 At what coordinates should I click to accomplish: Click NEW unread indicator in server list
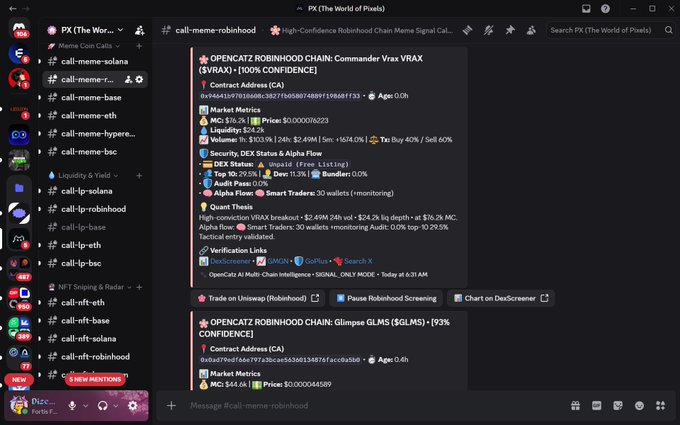click(19, 379)
